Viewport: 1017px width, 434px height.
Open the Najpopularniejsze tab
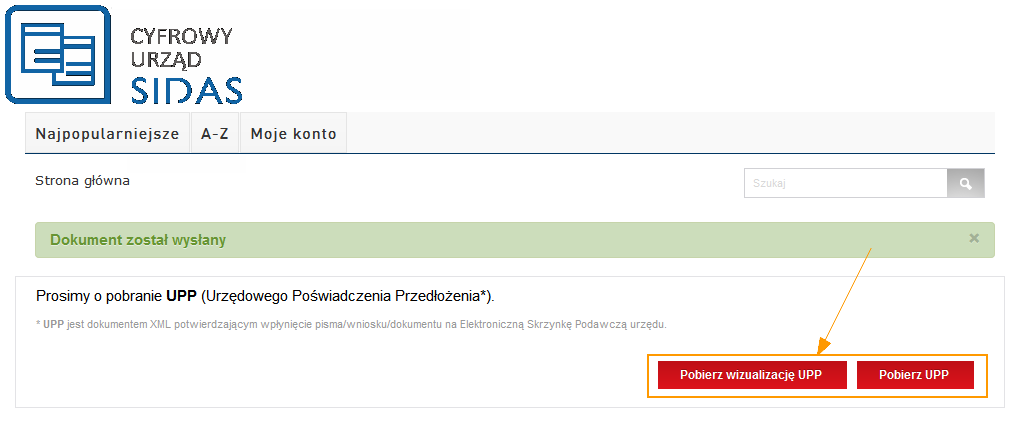[x=107, y=134]
